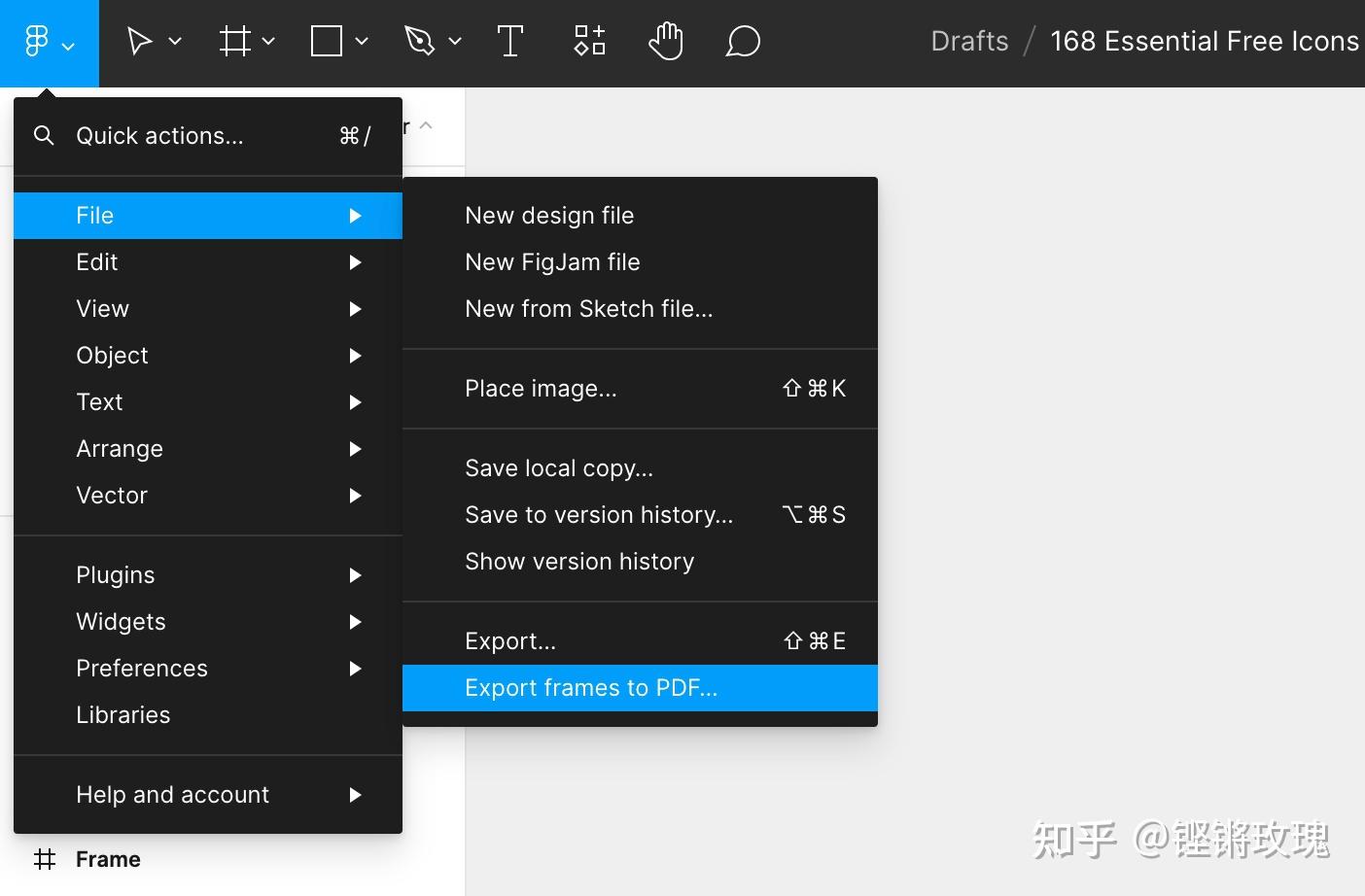Select the Frame tool
Screen dimensions: 1365x896
(x=233, y=41)
